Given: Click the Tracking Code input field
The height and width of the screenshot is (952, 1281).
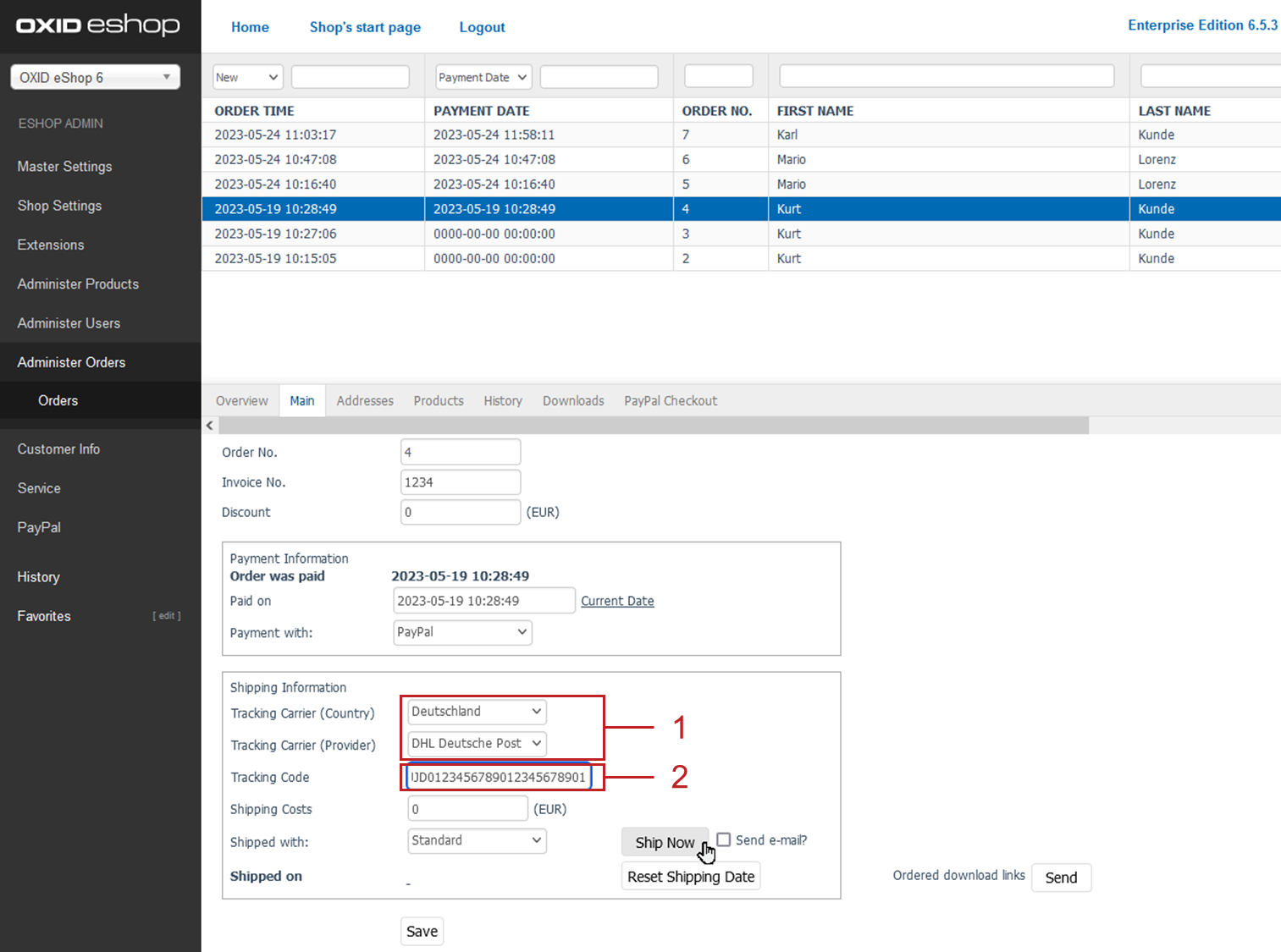Looking at the screenshot, I should coord(499,777).
